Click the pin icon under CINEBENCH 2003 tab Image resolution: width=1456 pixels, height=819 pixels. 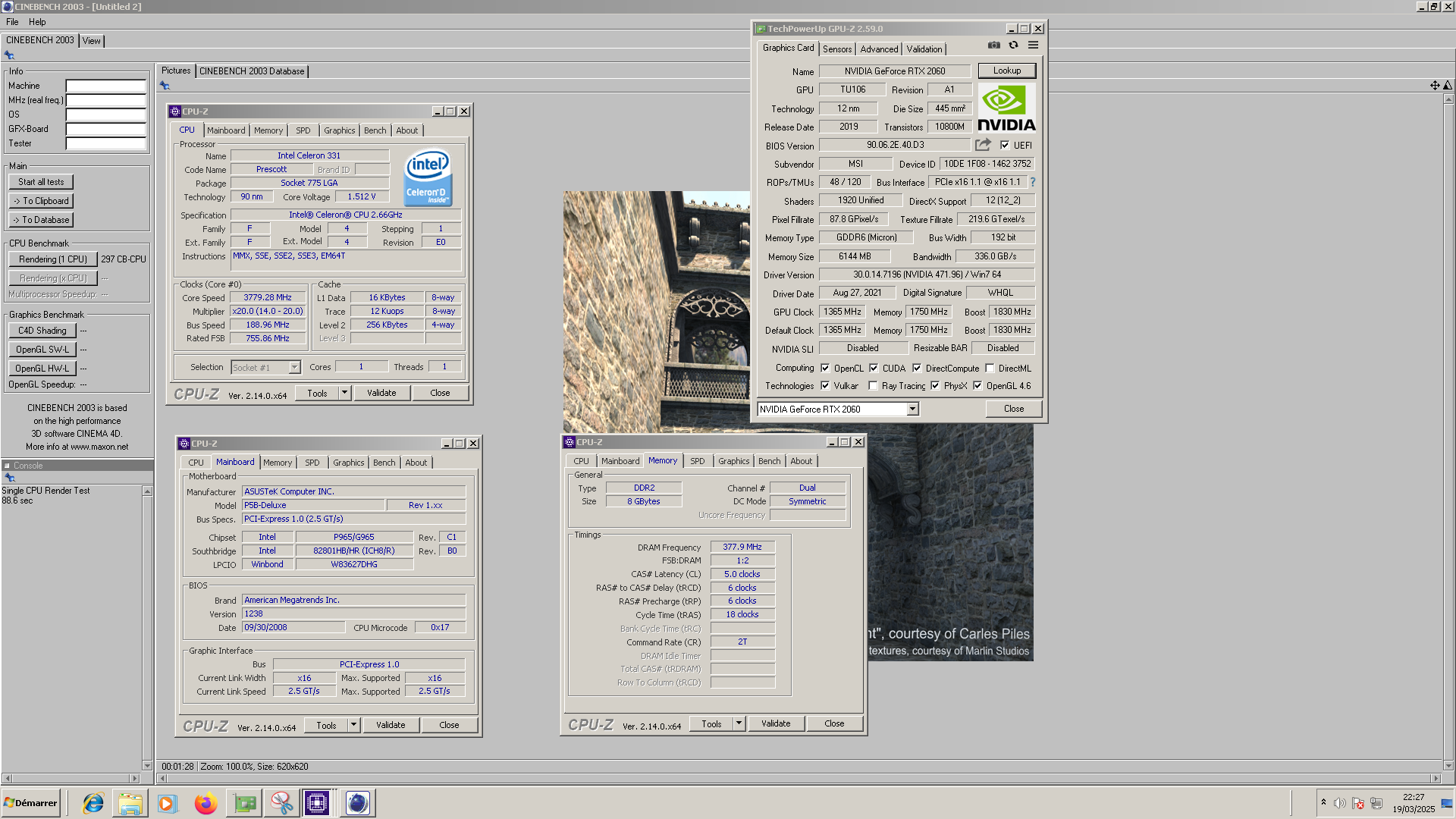[9, 55]
